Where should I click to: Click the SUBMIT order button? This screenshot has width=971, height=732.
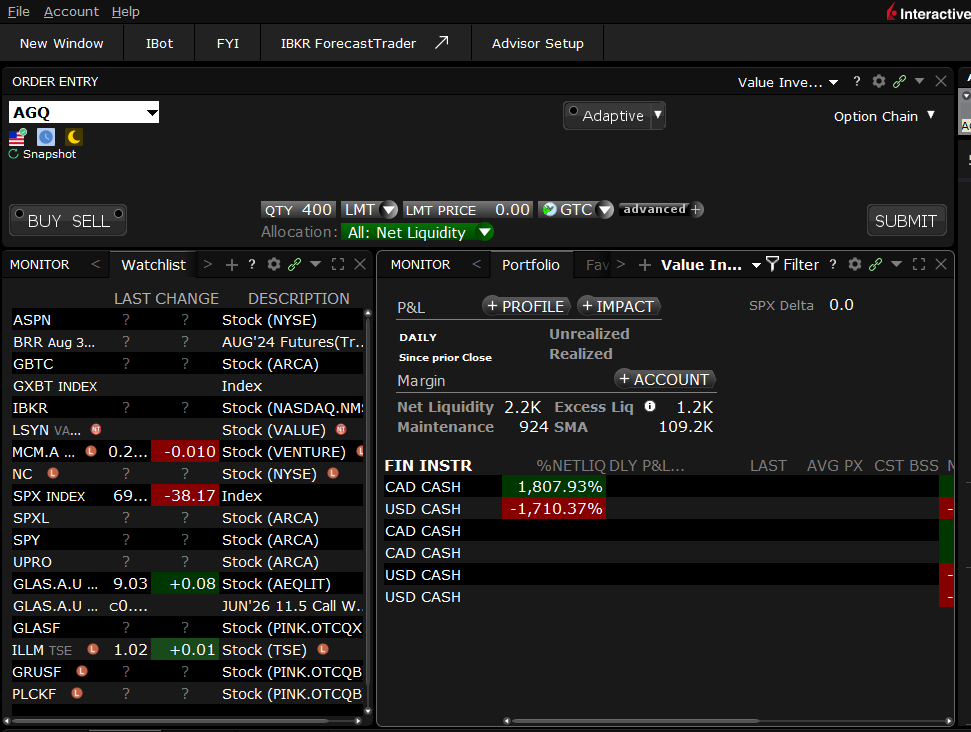click(906, 221)
